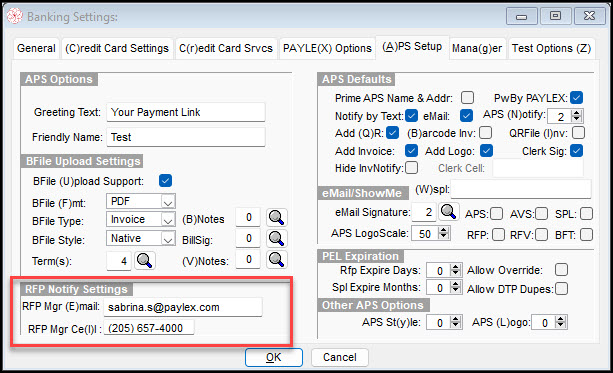Click the (V)Notes value field
613x373 pixels.
(248, 259)
